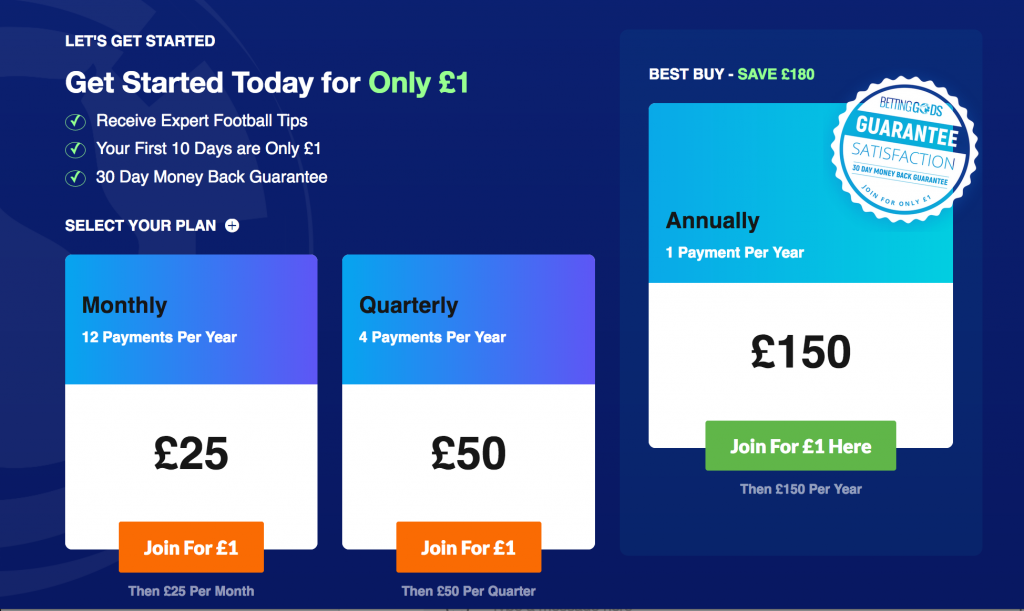Click the £150 annual price
Screen dimensions: 1024x611
click(x=801, y=352)
